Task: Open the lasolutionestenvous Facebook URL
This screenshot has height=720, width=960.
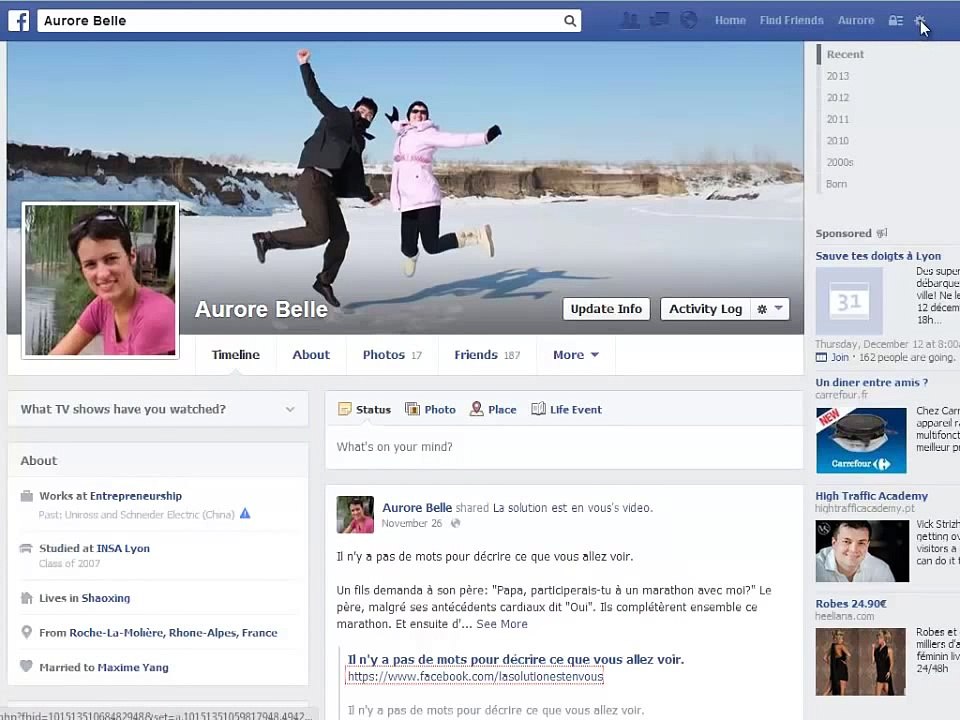Action: pyautogui.click(x=475, y=677)
